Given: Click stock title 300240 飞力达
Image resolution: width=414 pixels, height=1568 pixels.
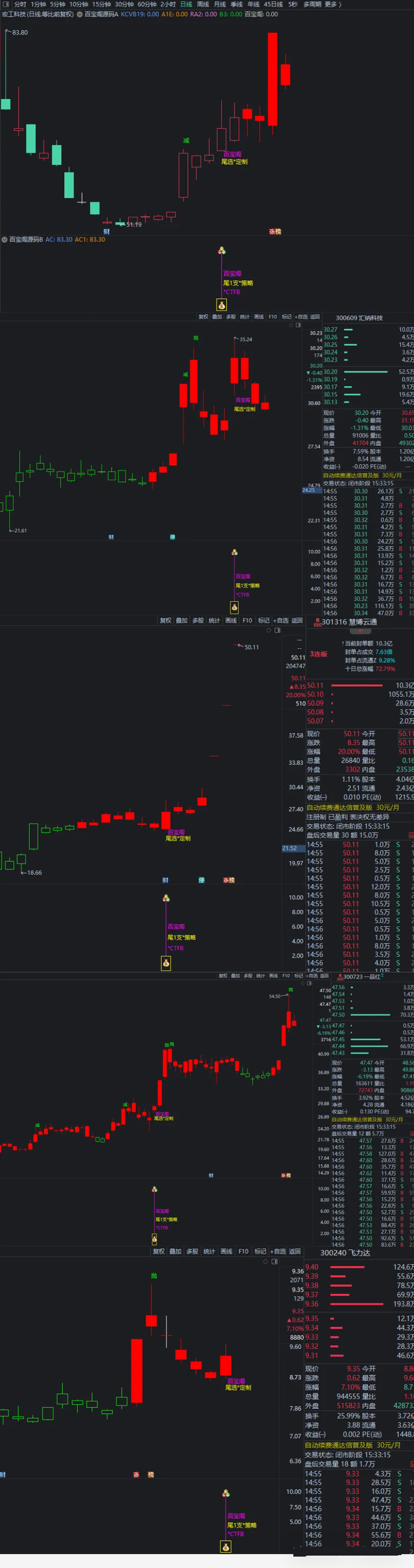Looking at the screenshot, I should [345, 1253].
